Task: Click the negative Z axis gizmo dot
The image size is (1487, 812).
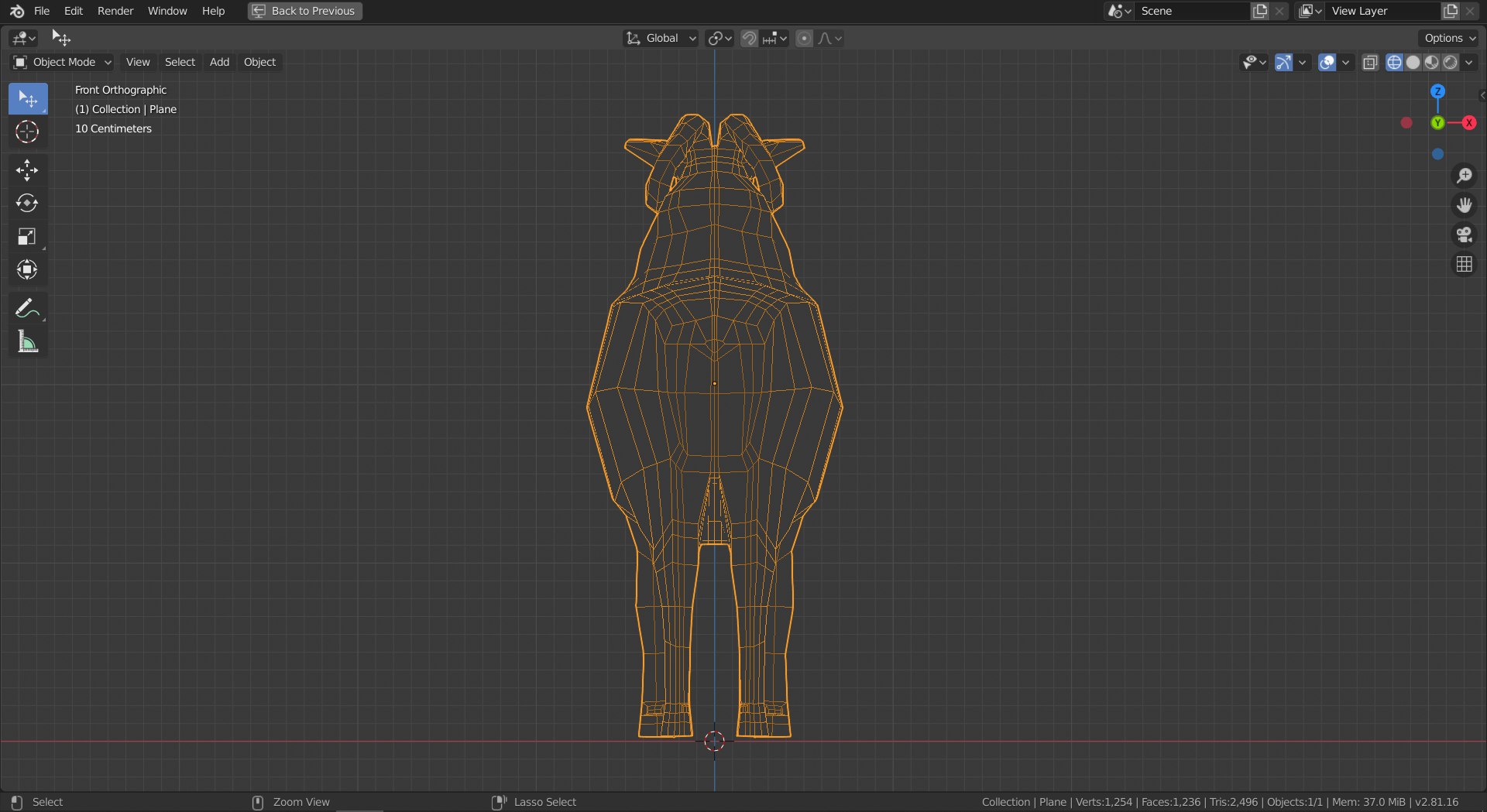Action: [x=1437, y=155]
